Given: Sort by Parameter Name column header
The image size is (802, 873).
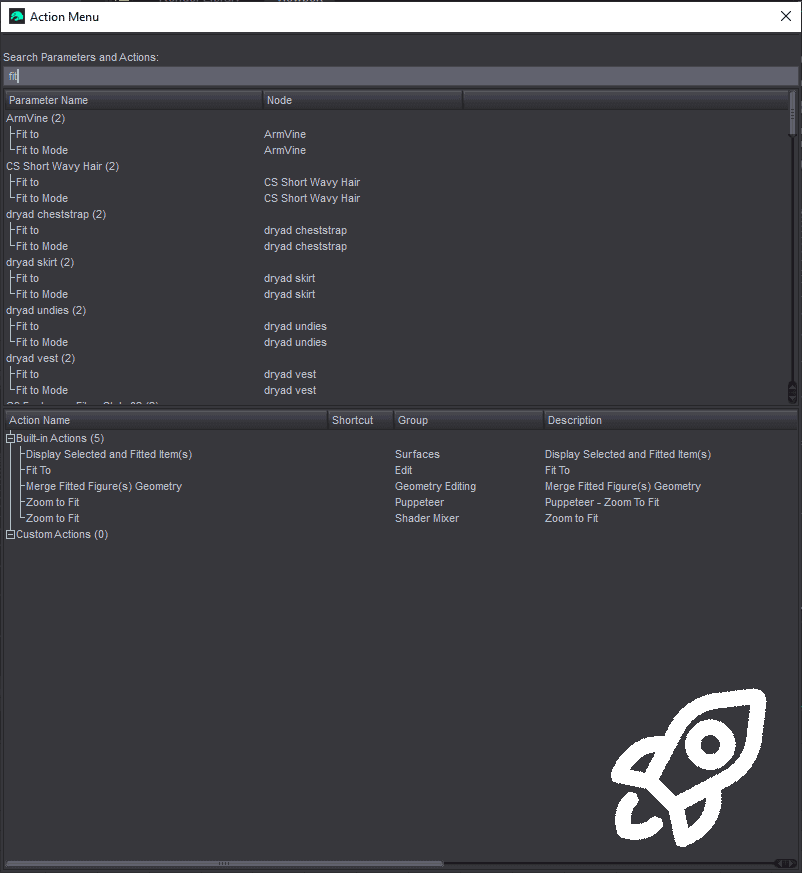Looking at the screenshot, I should (x=134, y=100).
